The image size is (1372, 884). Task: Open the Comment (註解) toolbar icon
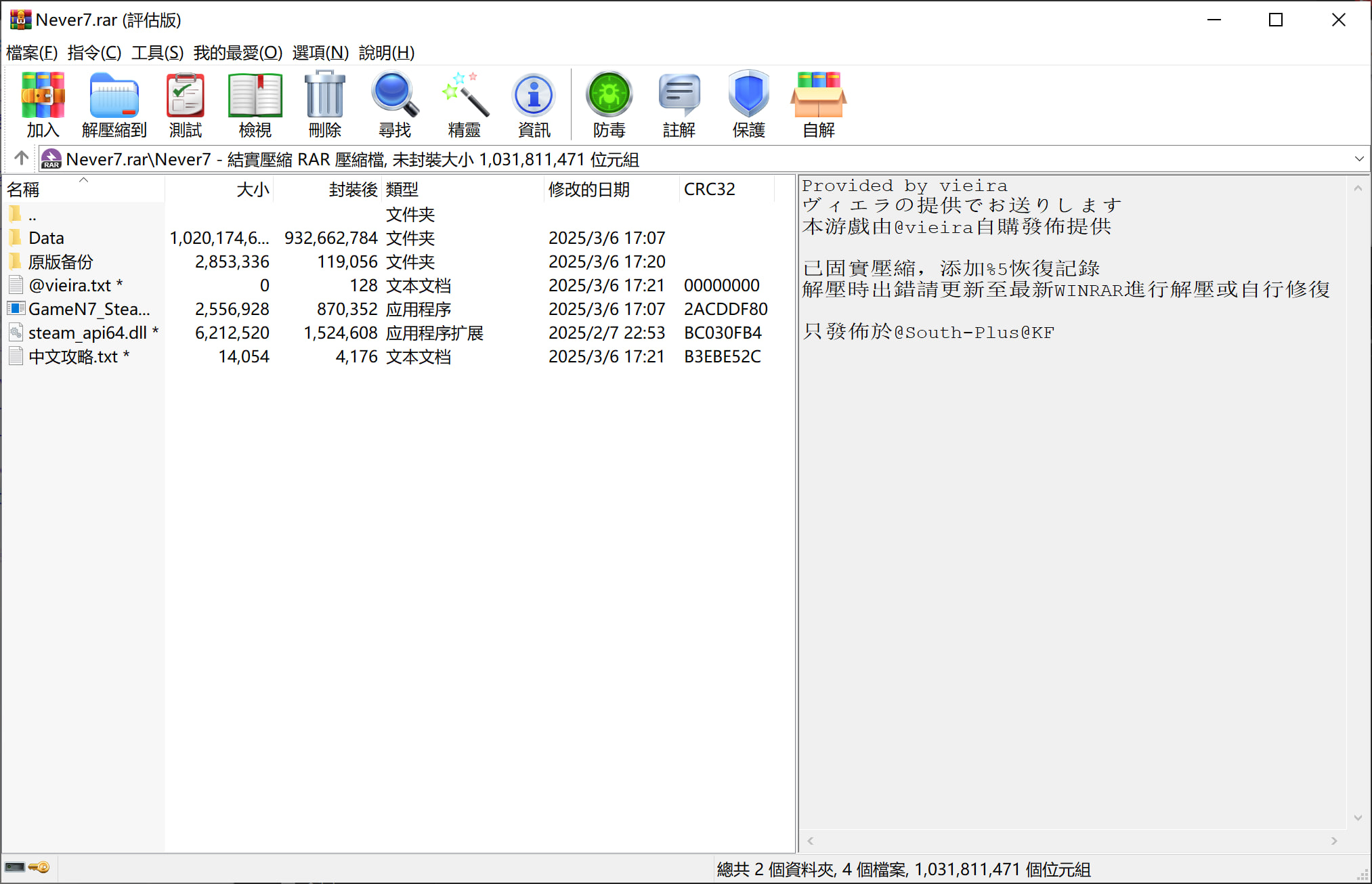click(x=679, y=104)
